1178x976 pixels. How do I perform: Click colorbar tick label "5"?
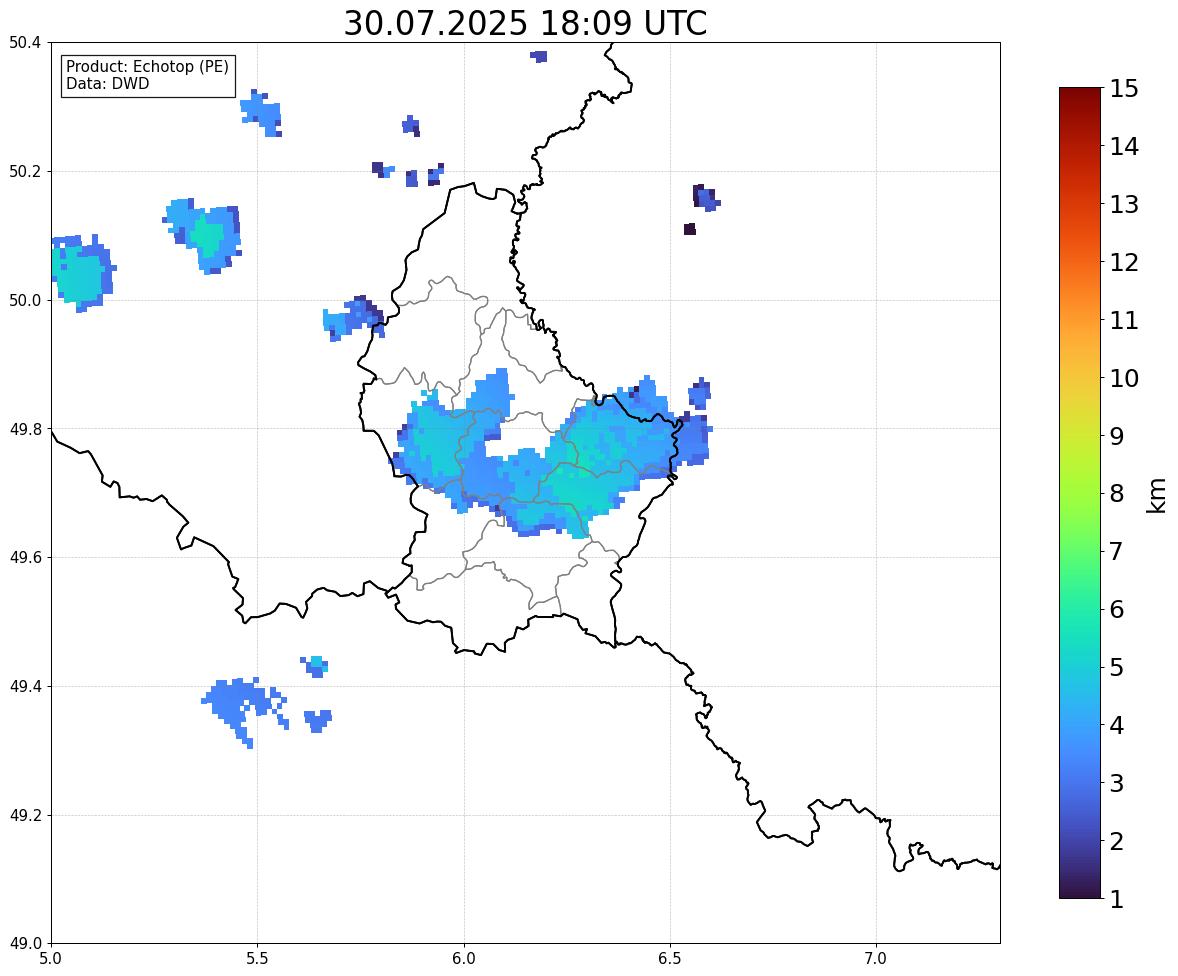[1116, 667]
